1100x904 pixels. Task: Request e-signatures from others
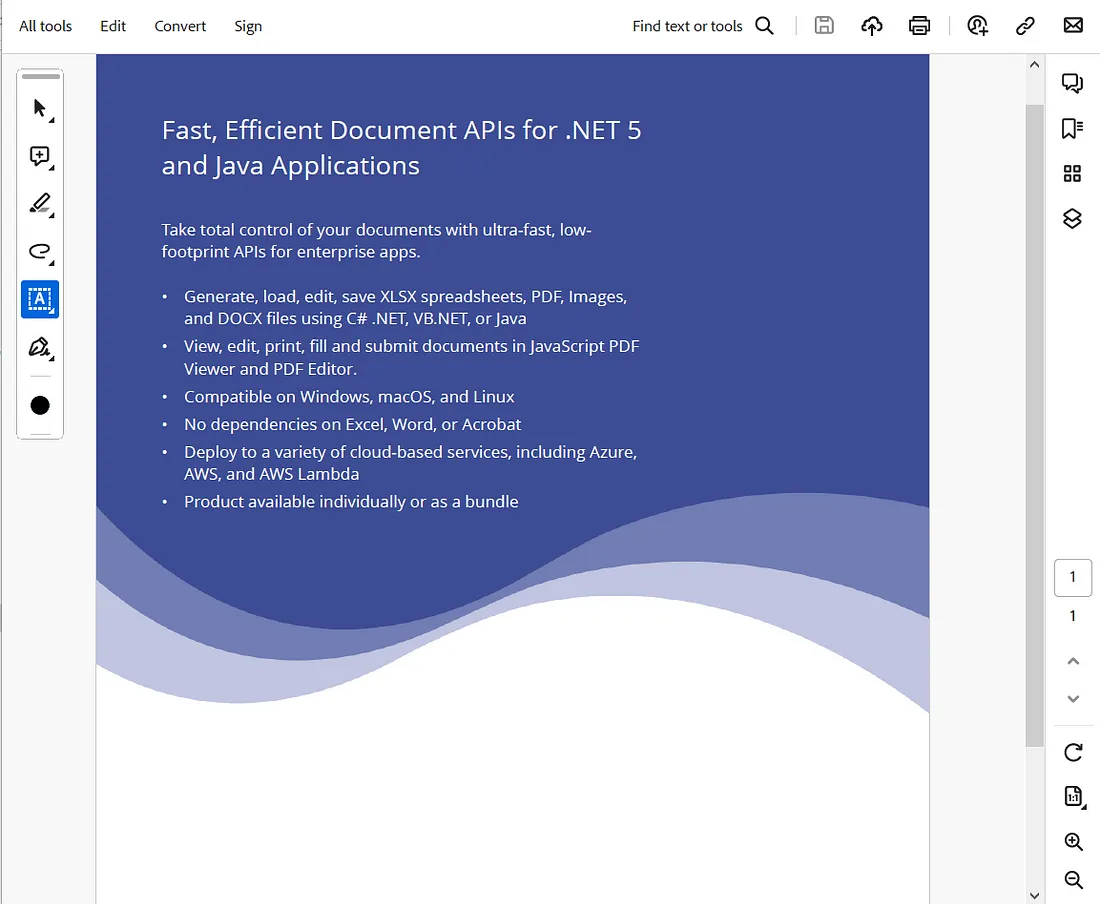click(977, 25)
